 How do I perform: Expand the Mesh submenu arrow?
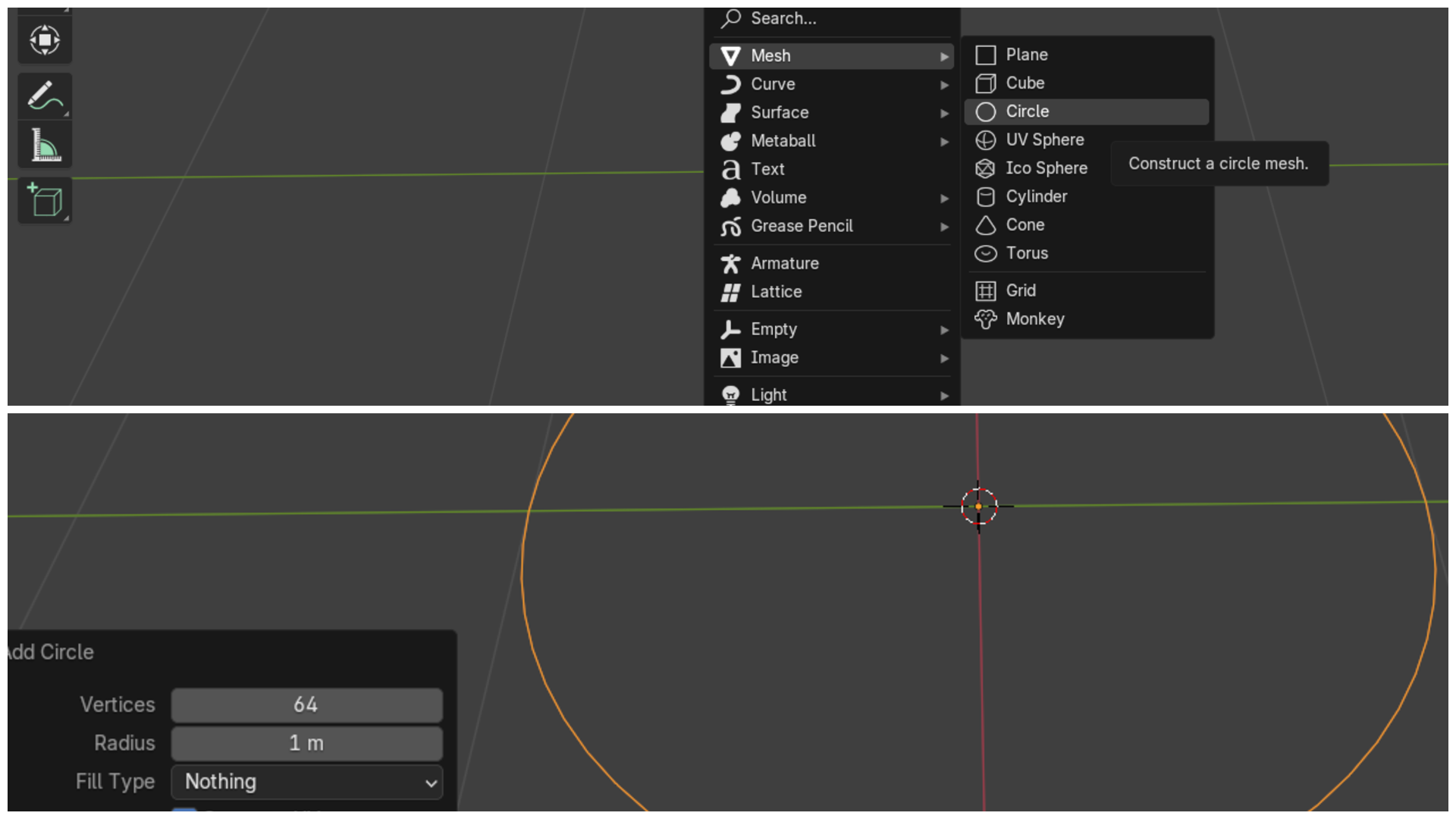click(x=944, y=57)
